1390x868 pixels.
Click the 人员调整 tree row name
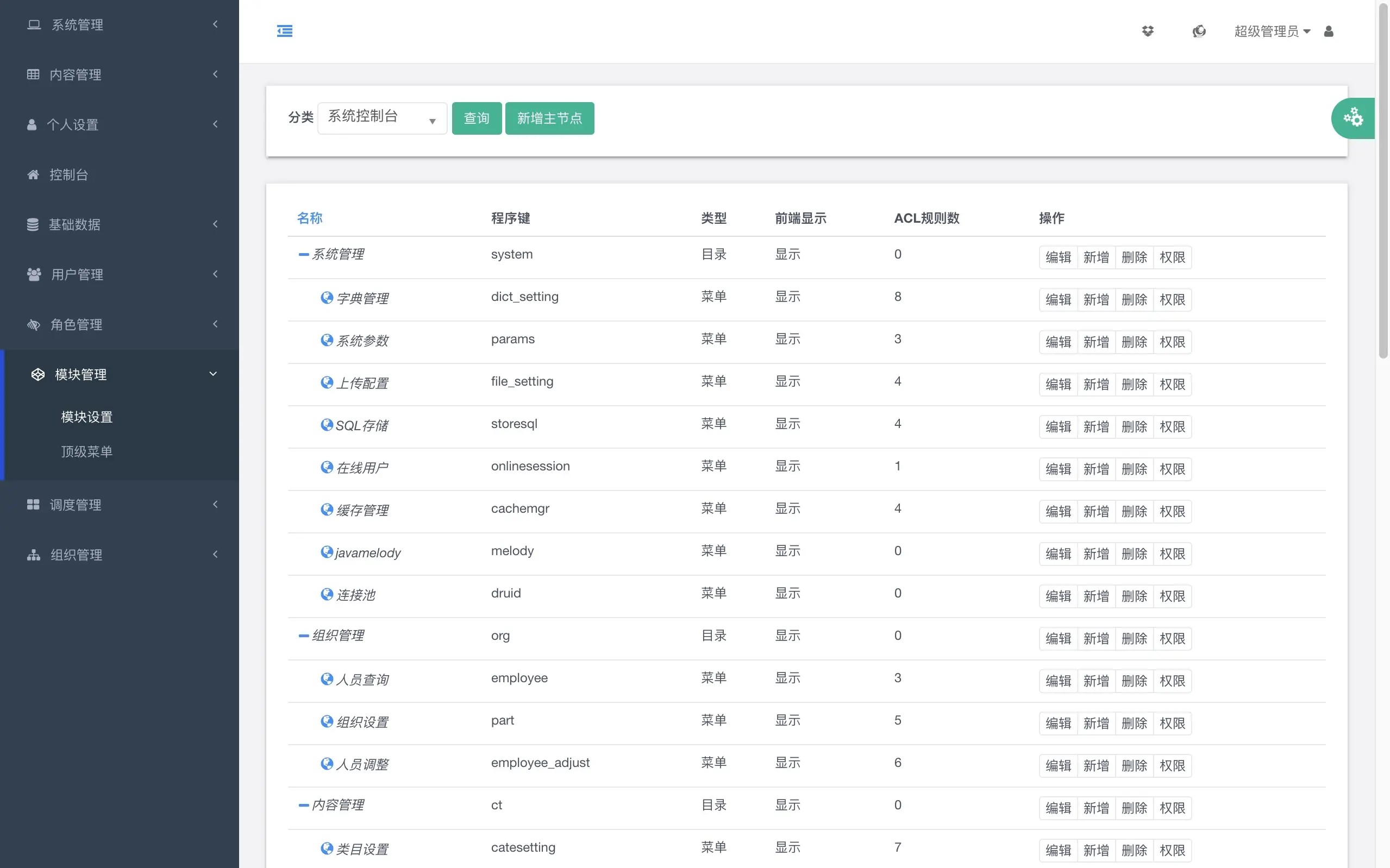pos(362,764)
